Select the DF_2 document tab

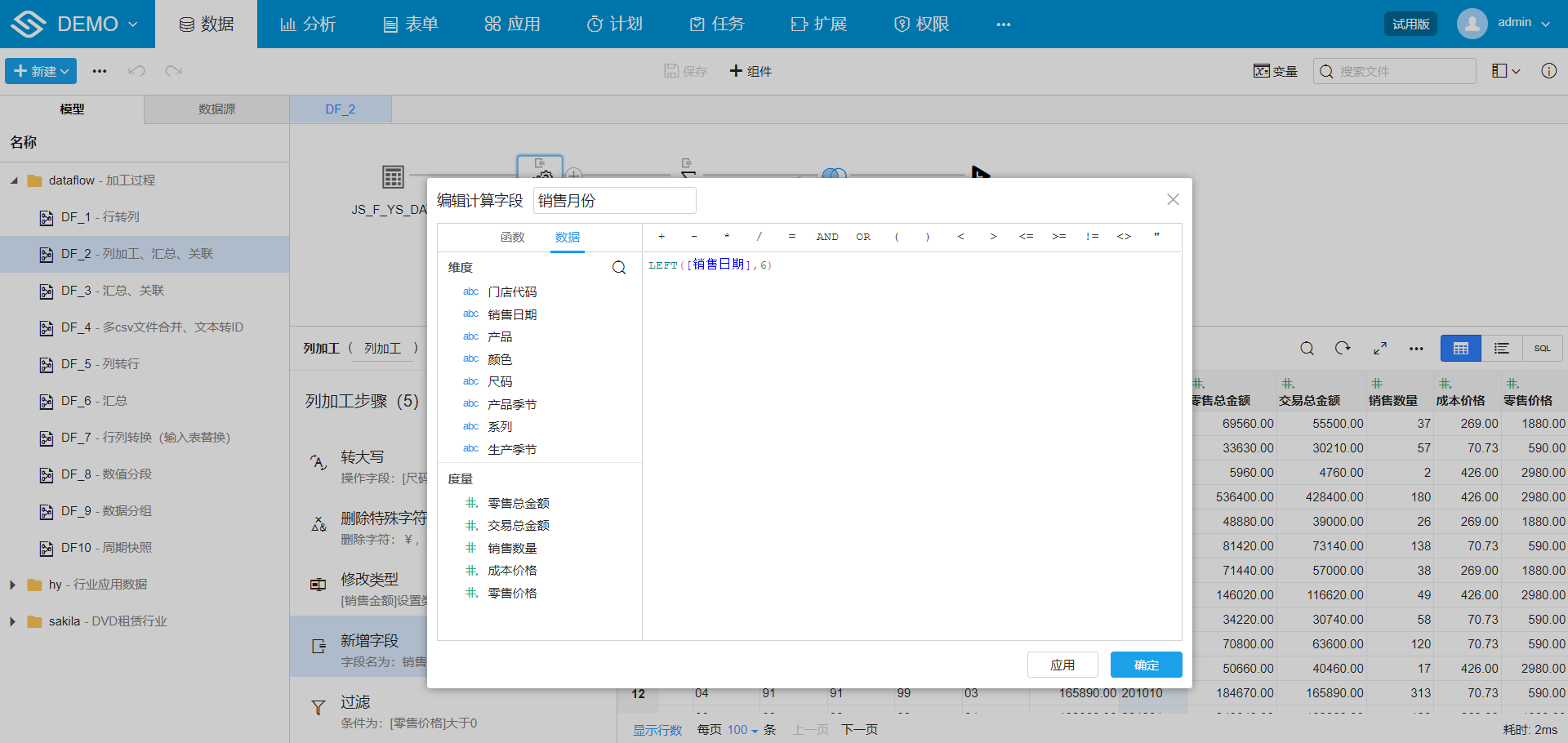point(341,109)
